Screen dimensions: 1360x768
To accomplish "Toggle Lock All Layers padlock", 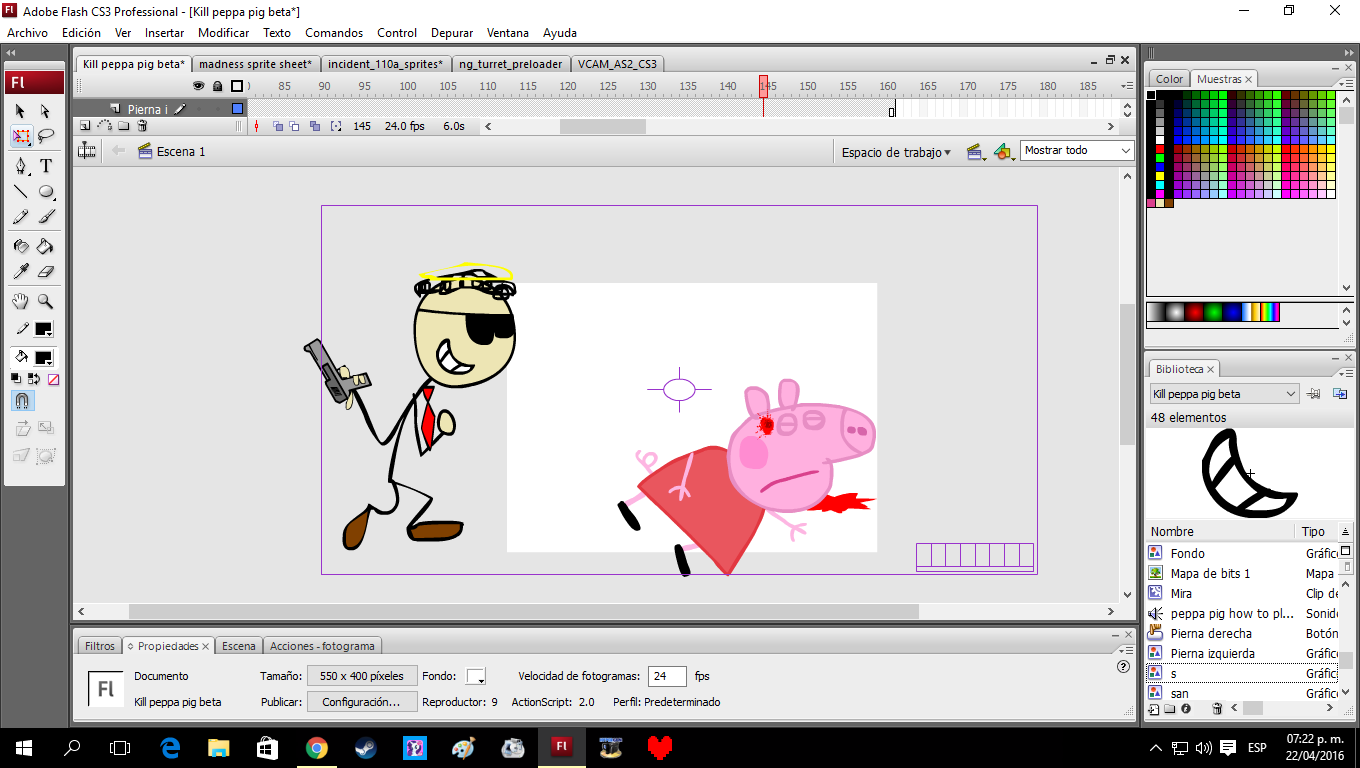I will click(217, 87).
